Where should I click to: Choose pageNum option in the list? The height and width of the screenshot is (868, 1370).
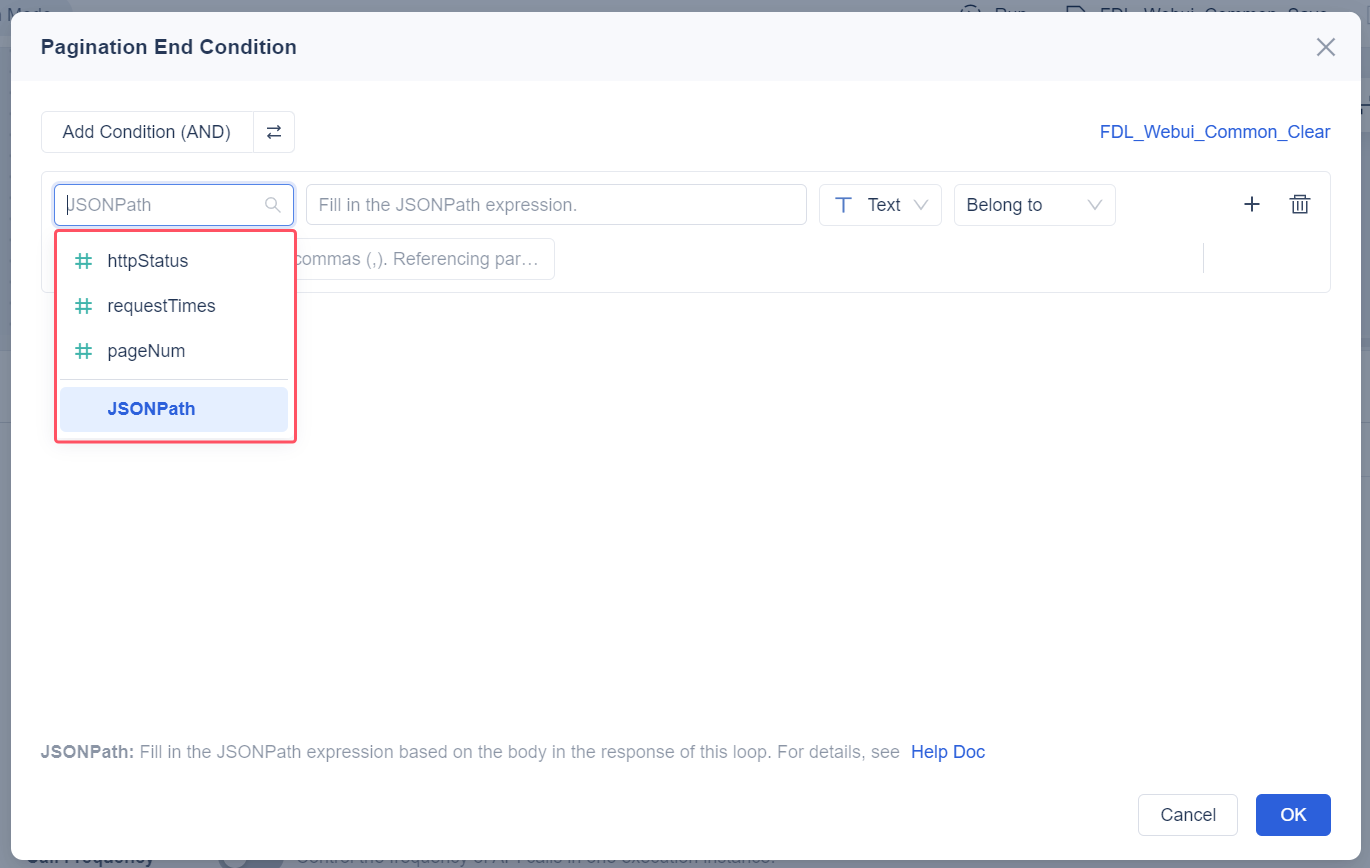click(x=174, y=351)
